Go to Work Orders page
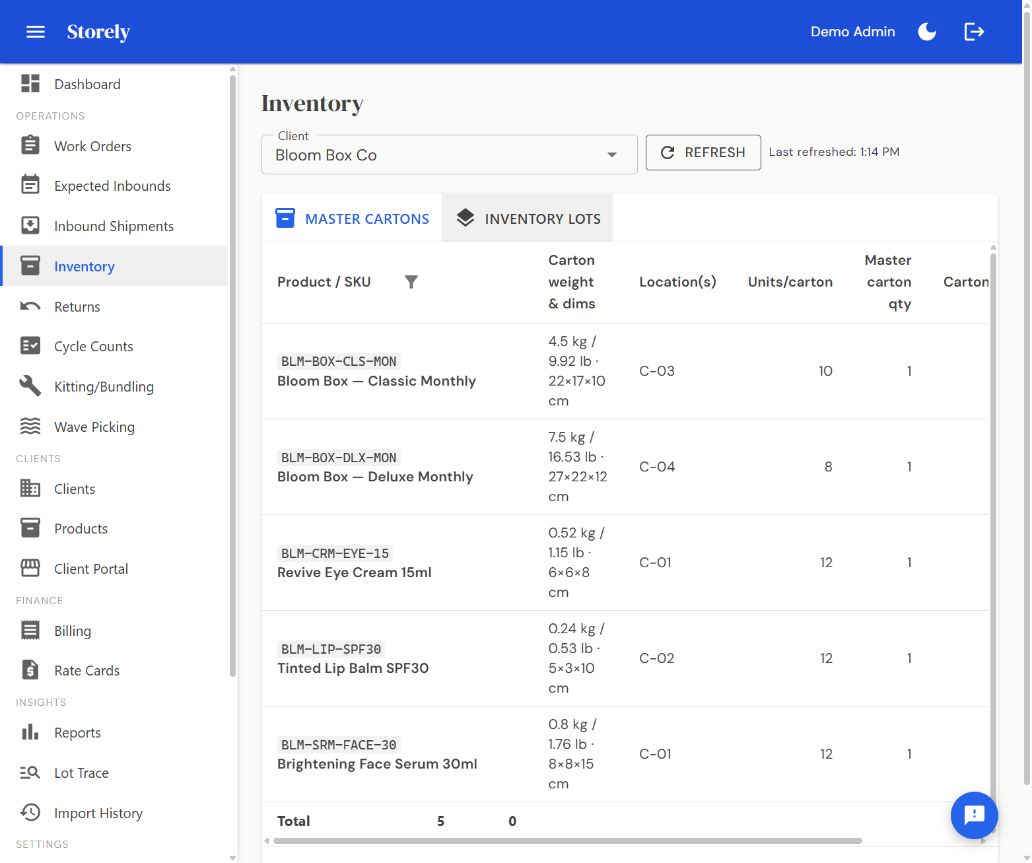 [115, 146]
